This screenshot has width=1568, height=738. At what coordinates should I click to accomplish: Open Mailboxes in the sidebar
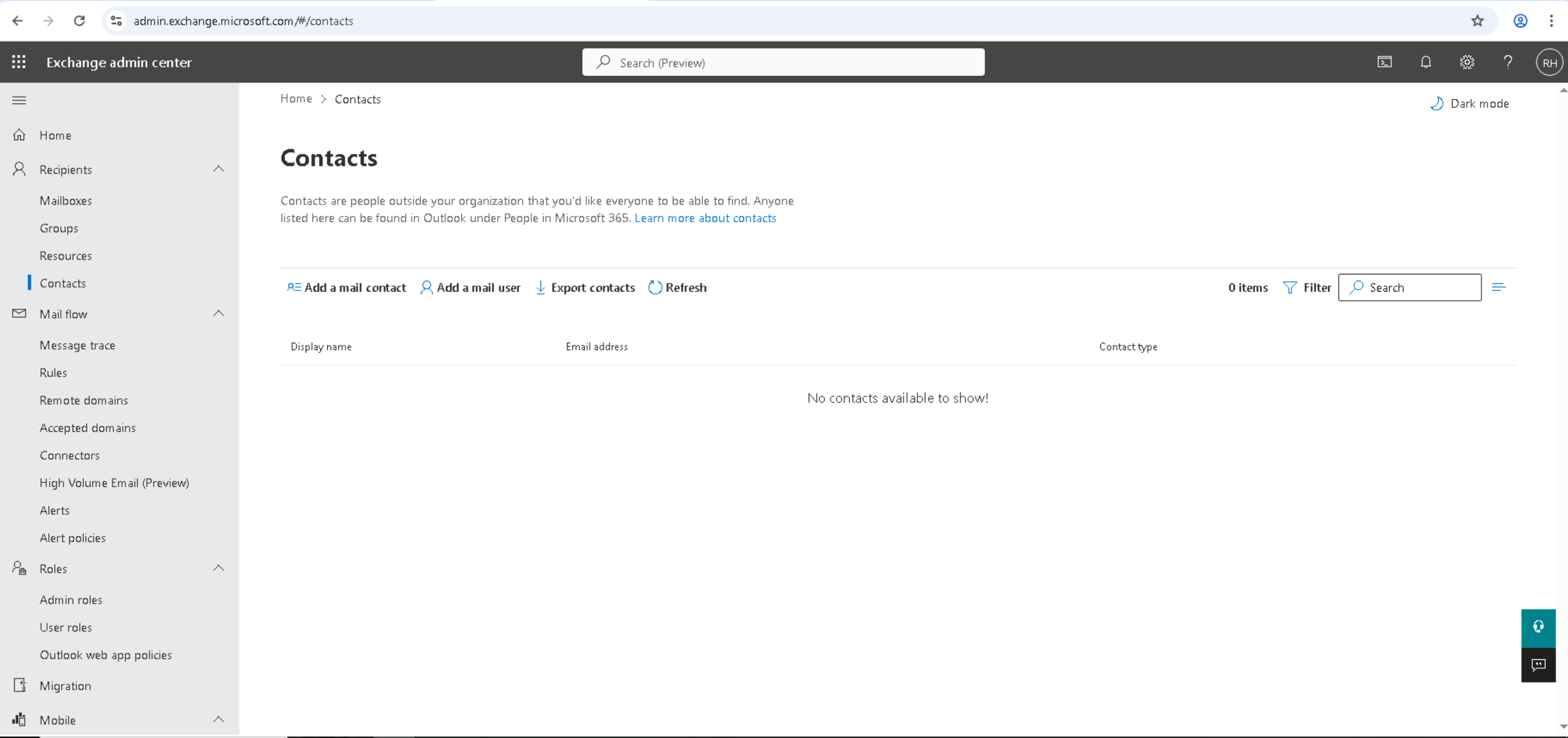coord(66,200)
